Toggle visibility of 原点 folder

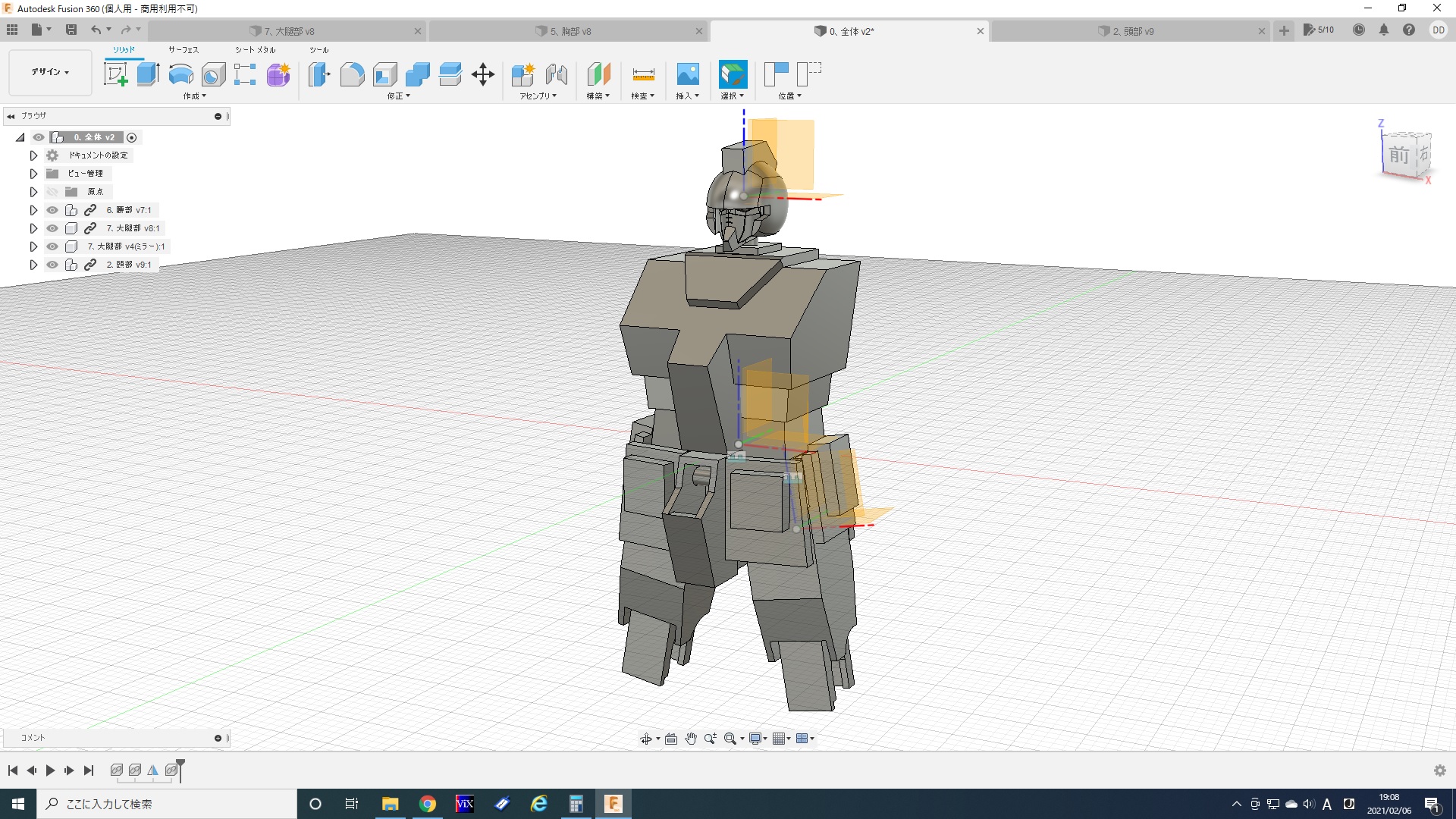pos(52,192)
